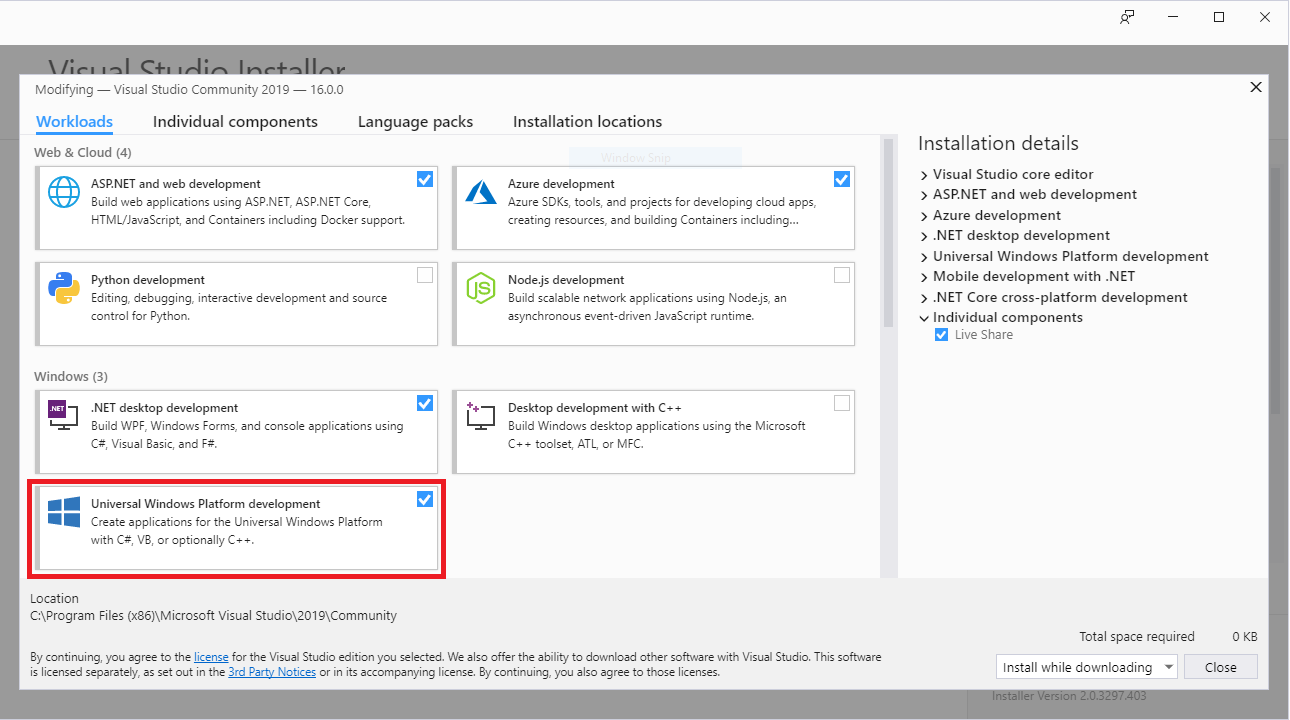Open the Language packs tab

[415, 122]
